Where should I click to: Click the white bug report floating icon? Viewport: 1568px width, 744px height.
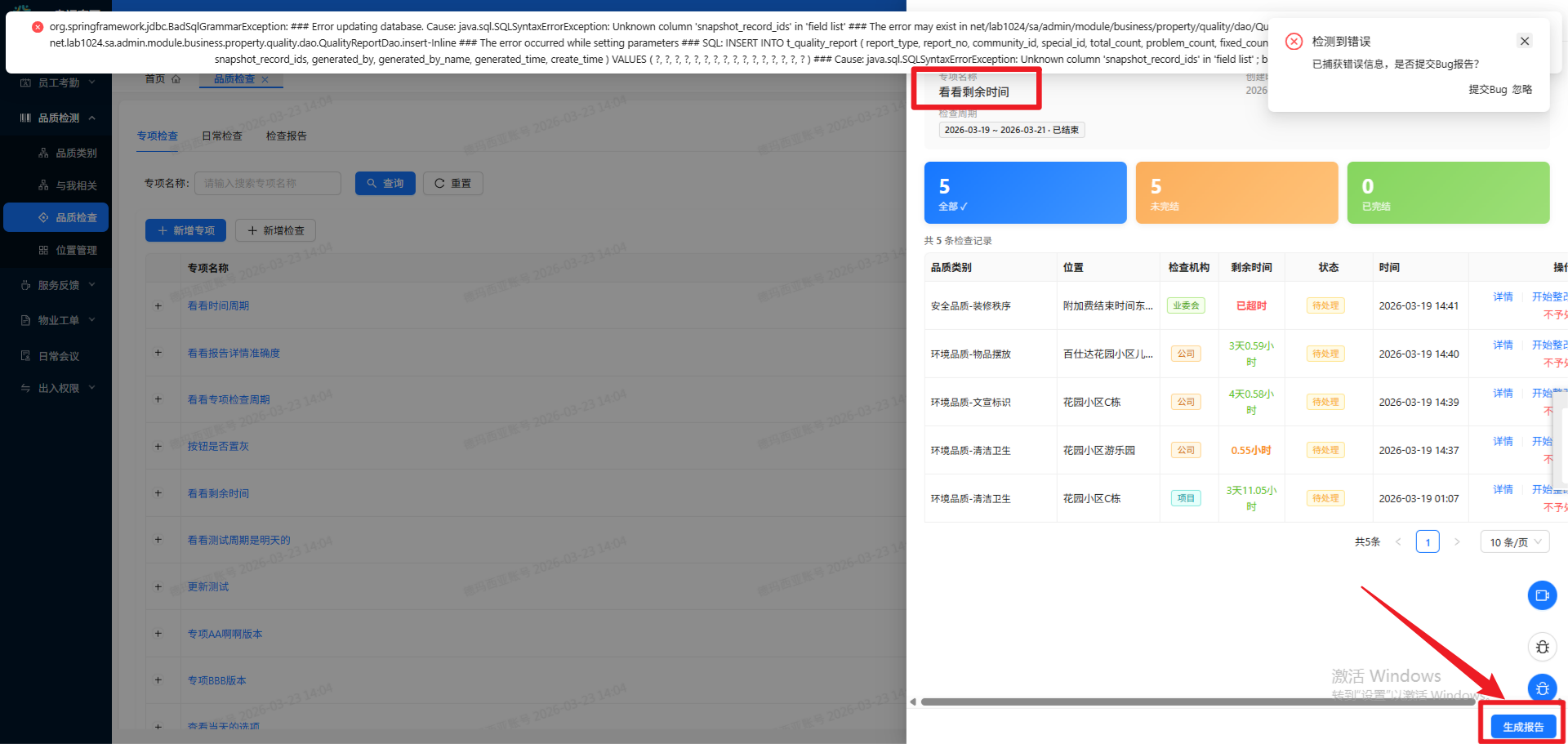pyautogui.click(x=1542, y=647)
